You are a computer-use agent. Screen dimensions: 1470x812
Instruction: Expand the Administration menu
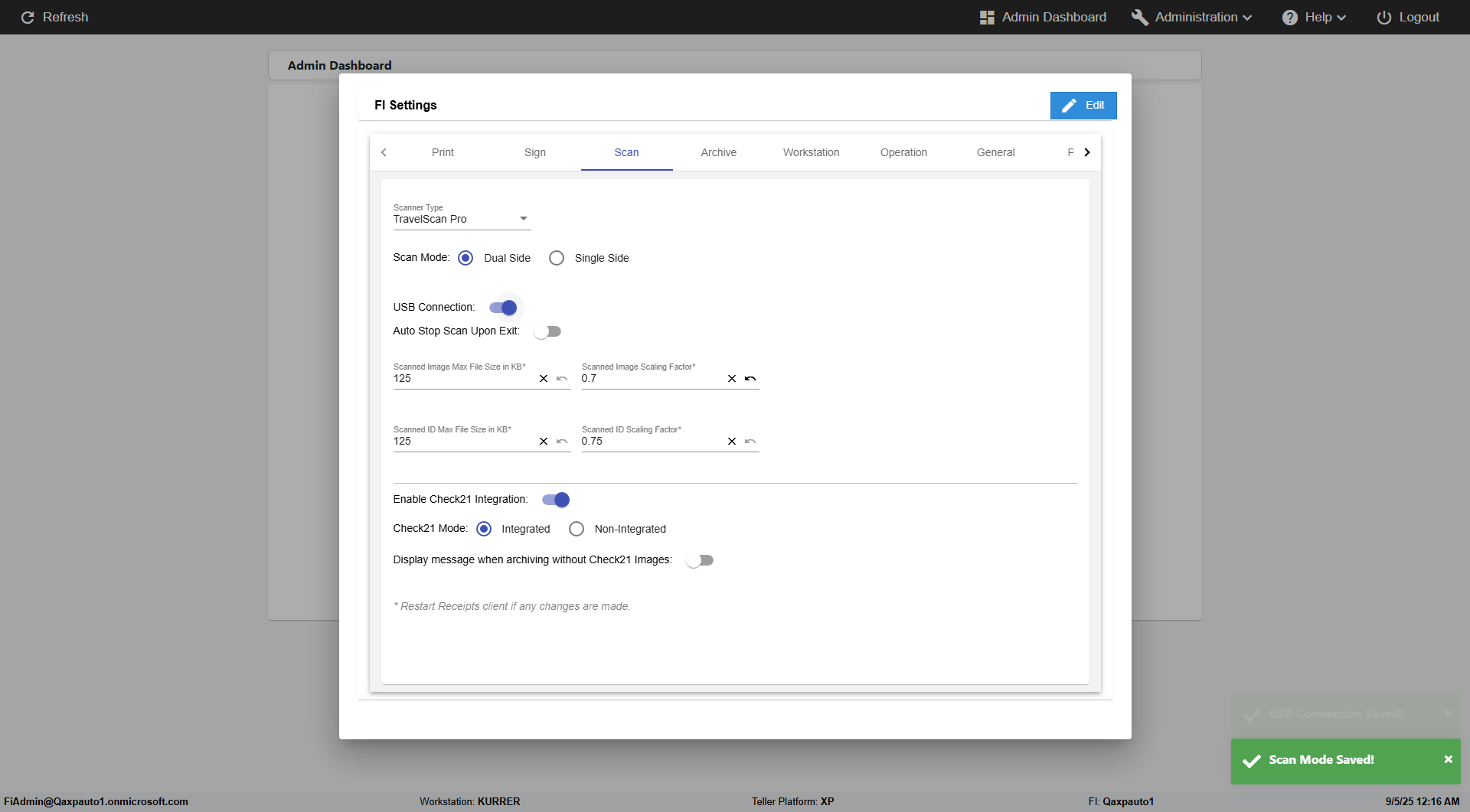click(x=1192, y=17)
